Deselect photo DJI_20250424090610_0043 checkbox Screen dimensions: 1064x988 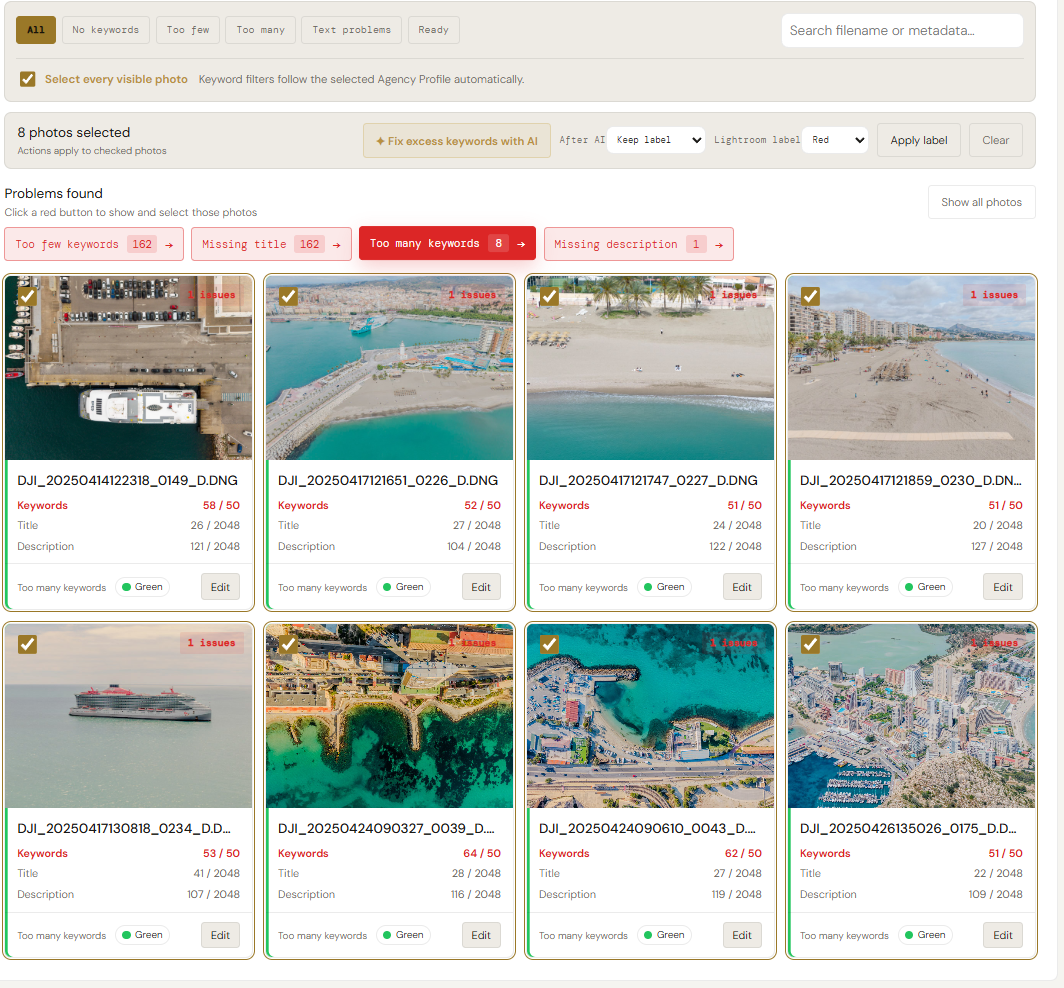coord(550,644)
